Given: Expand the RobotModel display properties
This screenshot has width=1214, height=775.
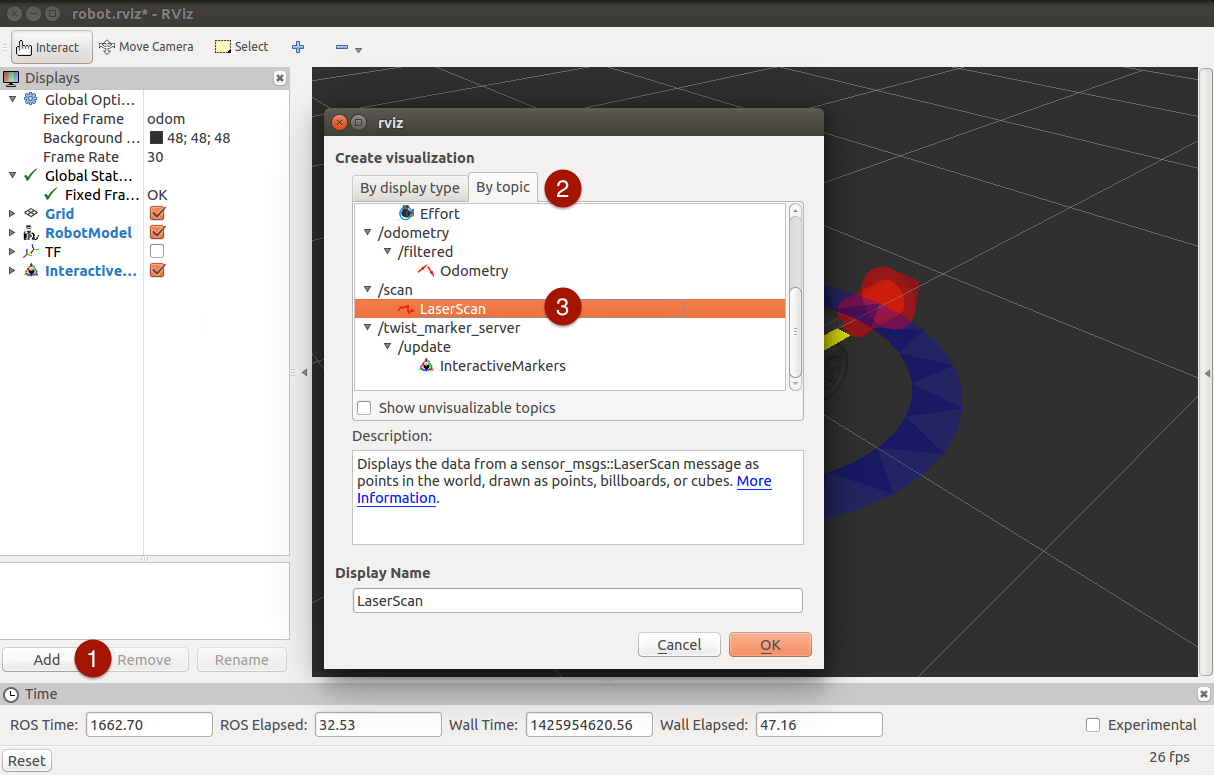Looking at the screenshot, I should pos(12,233).
